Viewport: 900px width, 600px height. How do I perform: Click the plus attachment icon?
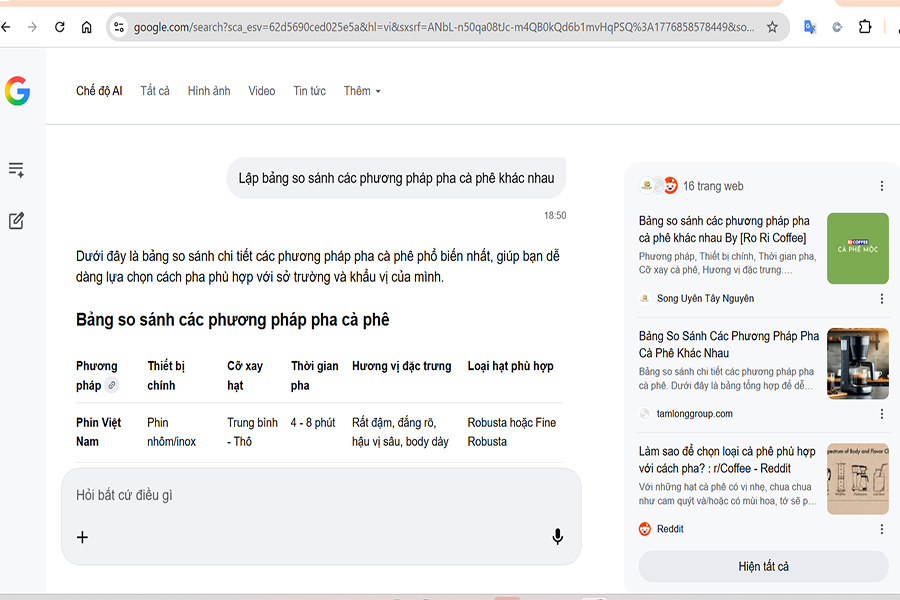click(x=82, y=537)
